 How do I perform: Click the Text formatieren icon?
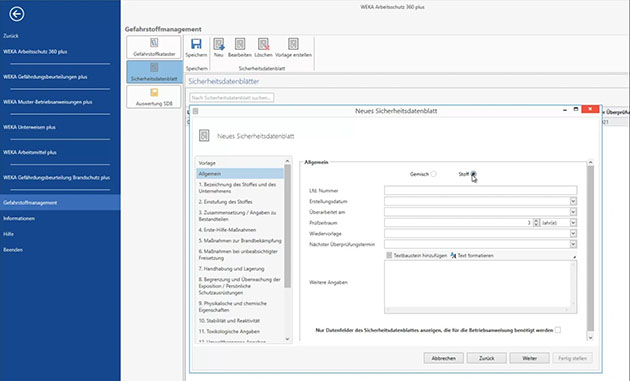453,255
